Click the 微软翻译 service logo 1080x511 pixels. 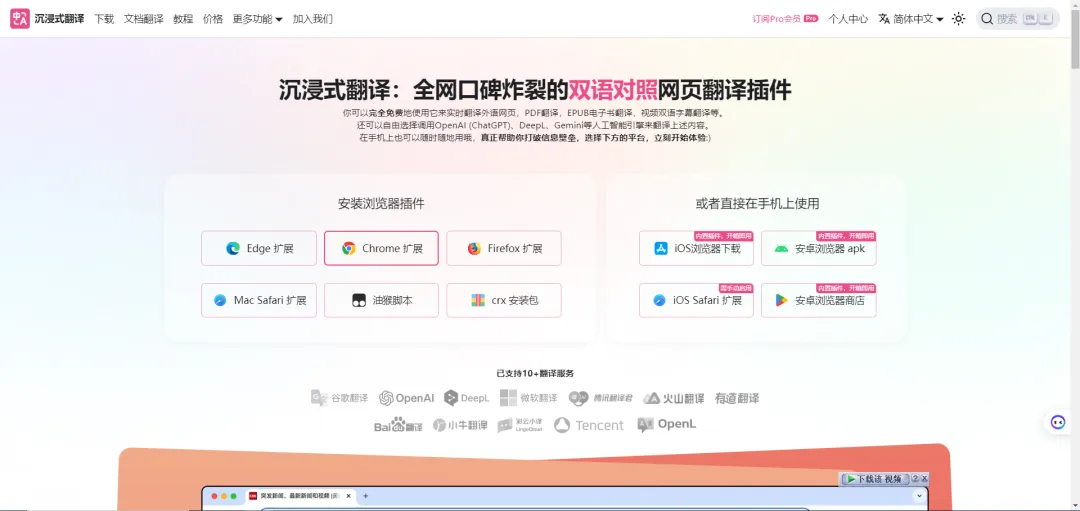pyautogui.click(x=528, y=398)
